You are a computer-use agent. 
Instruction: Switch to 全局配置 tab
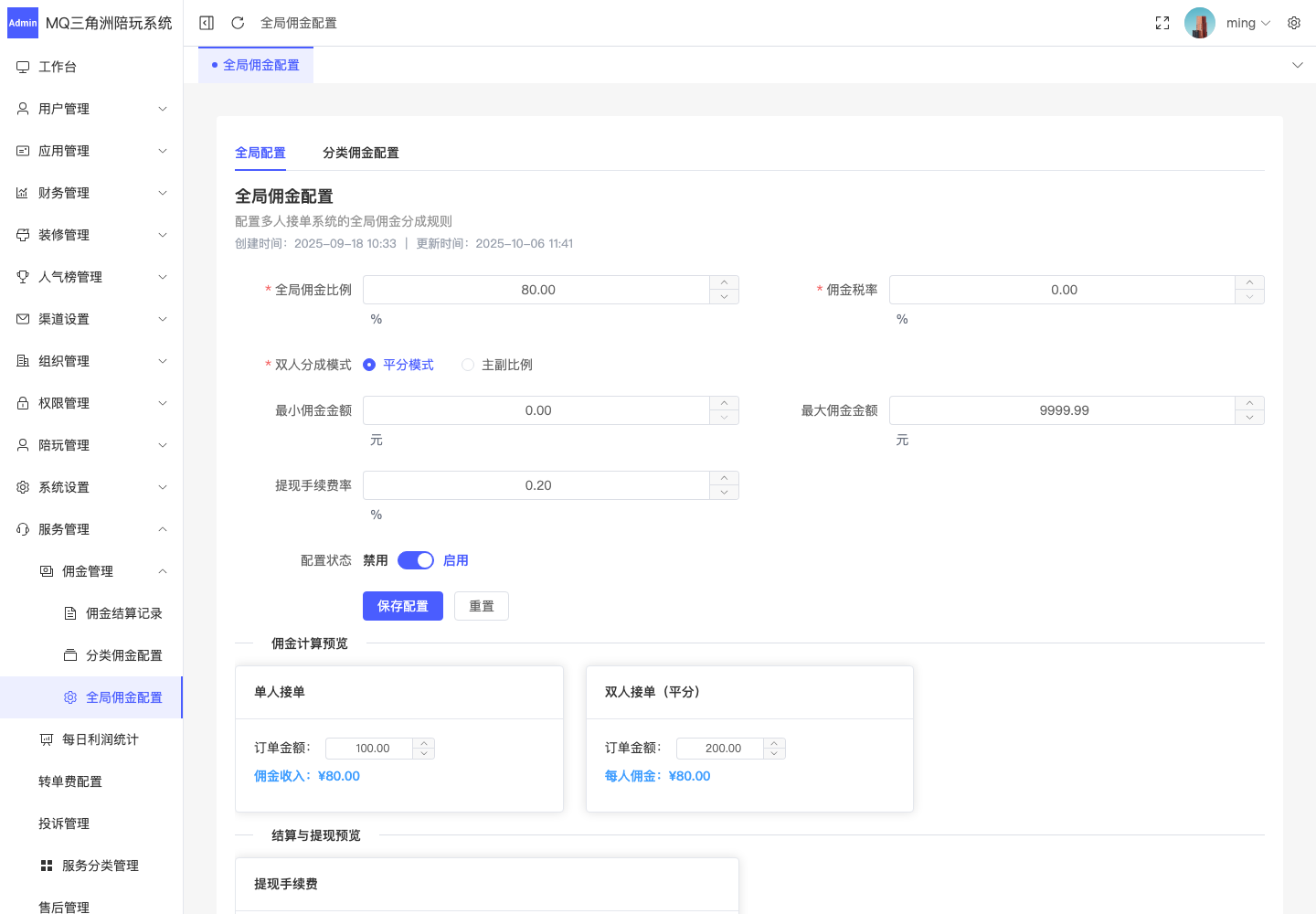[260, 153]
